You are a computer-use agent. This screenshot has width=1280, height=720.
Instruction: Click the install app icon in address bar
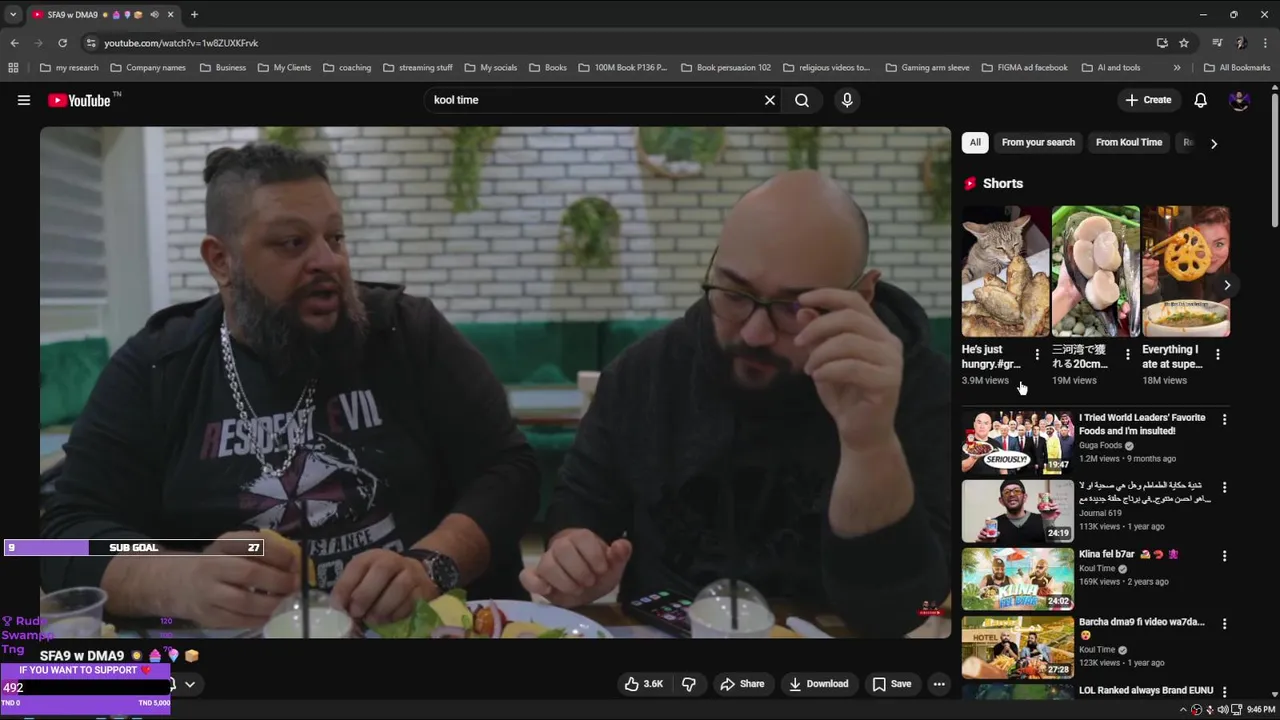click(x=1162, y=43)
